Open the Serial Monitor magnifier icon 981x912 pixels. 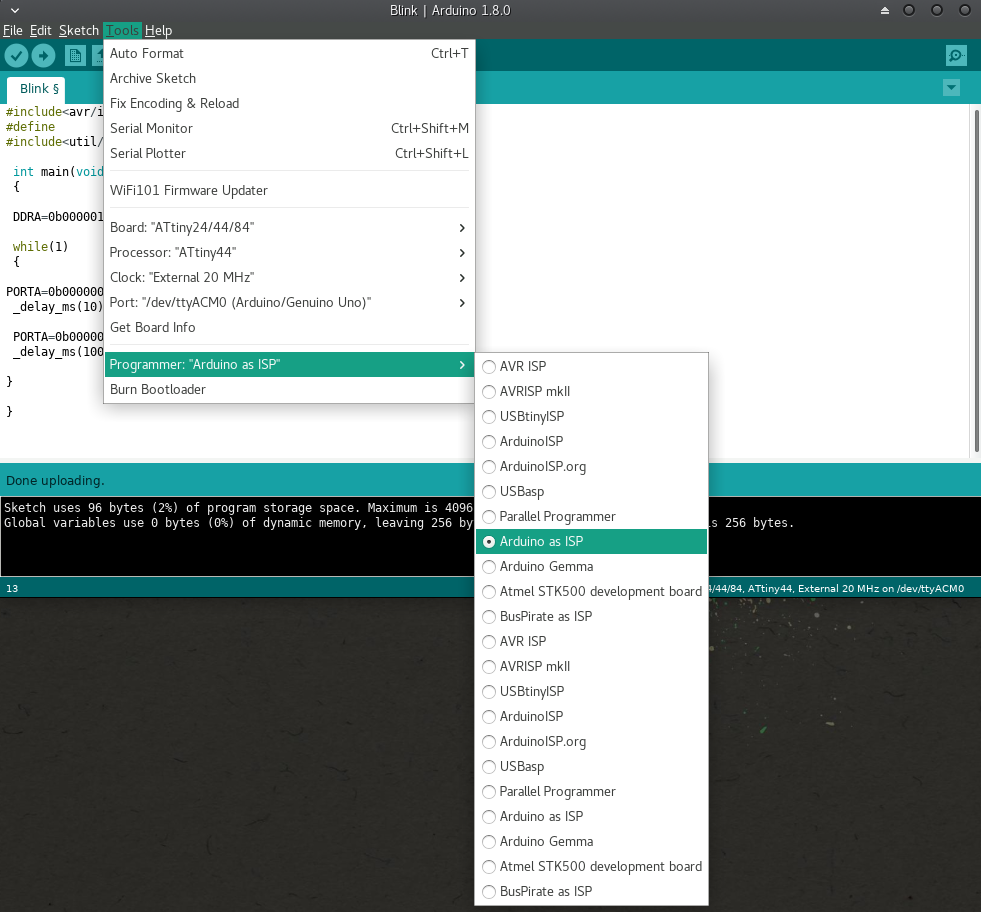956,56
